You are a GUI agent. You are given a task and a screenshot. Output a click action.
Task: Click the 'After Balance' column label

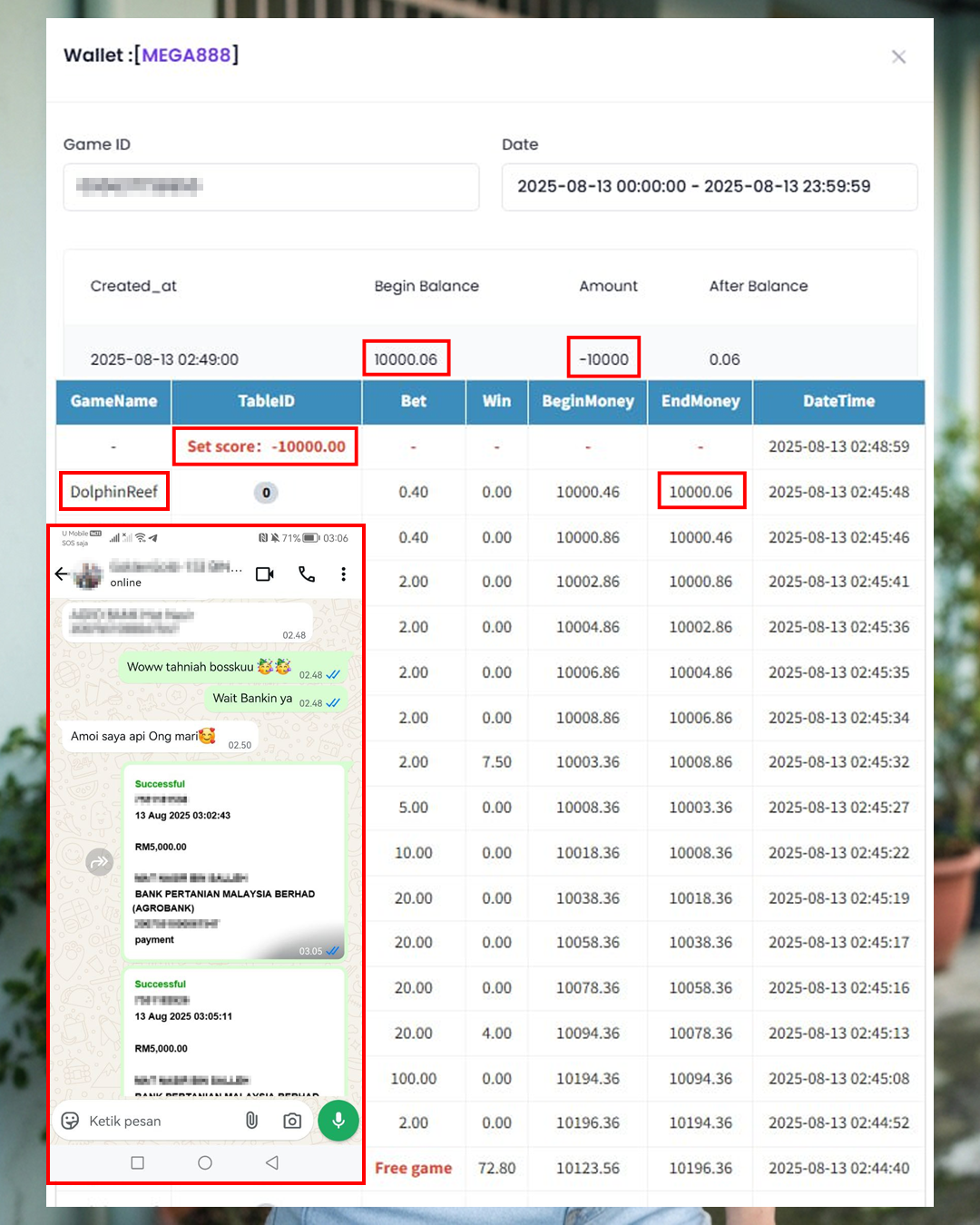pyautogui.click(x=759, y=286)
